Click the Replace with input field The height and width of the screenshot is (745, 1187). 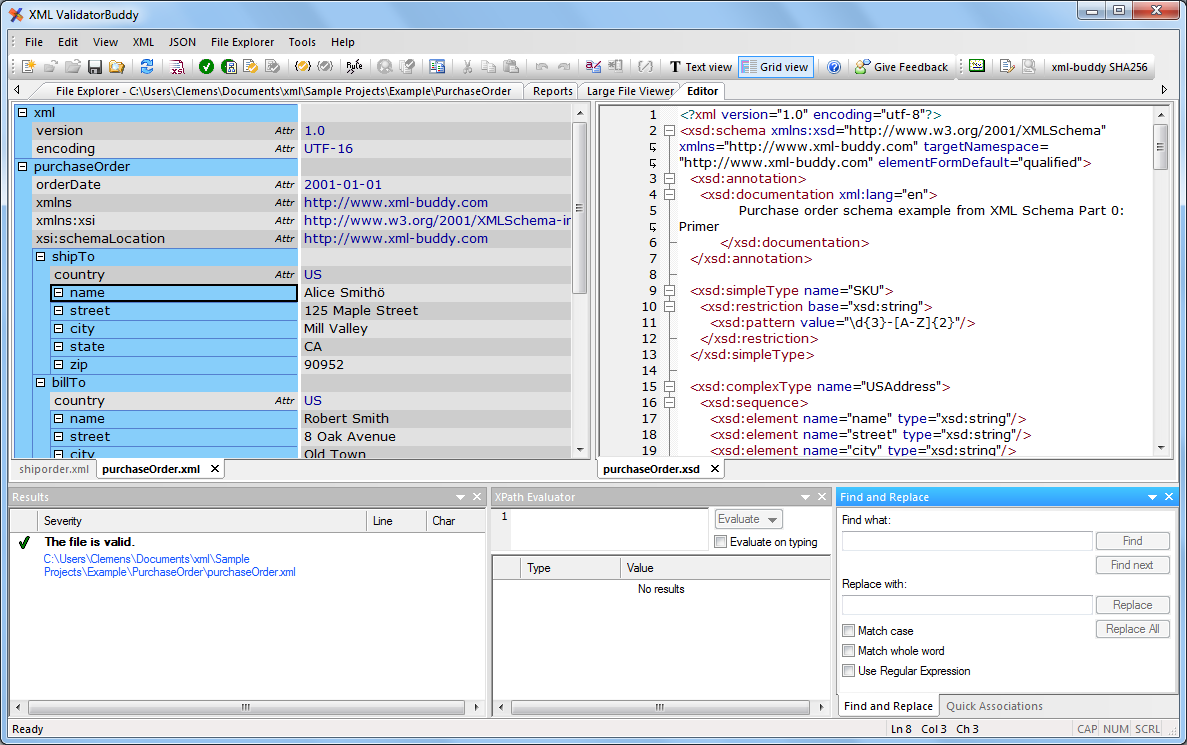coord(967,605)
